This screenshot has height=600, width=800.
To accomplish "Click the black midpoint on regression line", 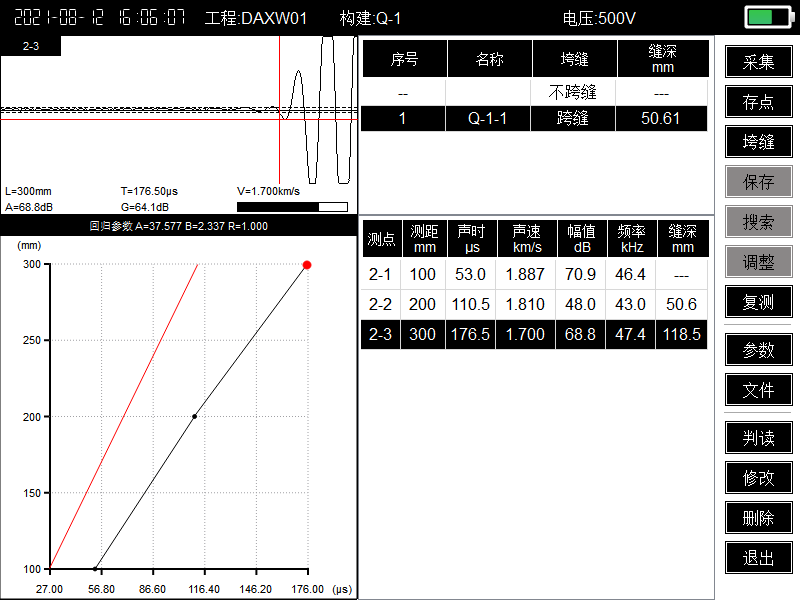I will 194,416.
